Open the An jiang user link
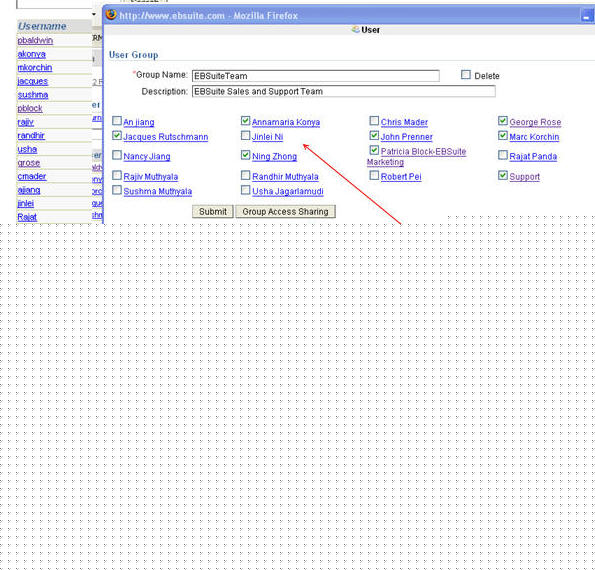The width and height of the screenshot is (595, 570). tap(139, 122)
